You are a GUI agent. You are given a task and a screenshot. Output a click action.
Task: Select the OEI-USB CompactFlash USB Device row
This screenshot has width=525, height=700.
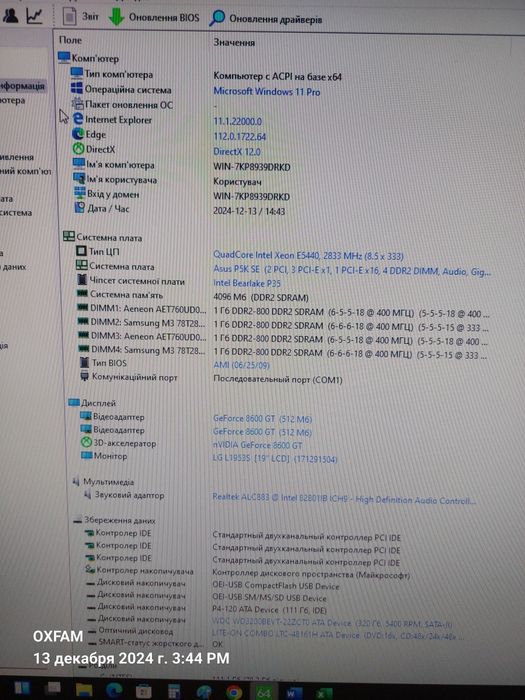[213, 584]
